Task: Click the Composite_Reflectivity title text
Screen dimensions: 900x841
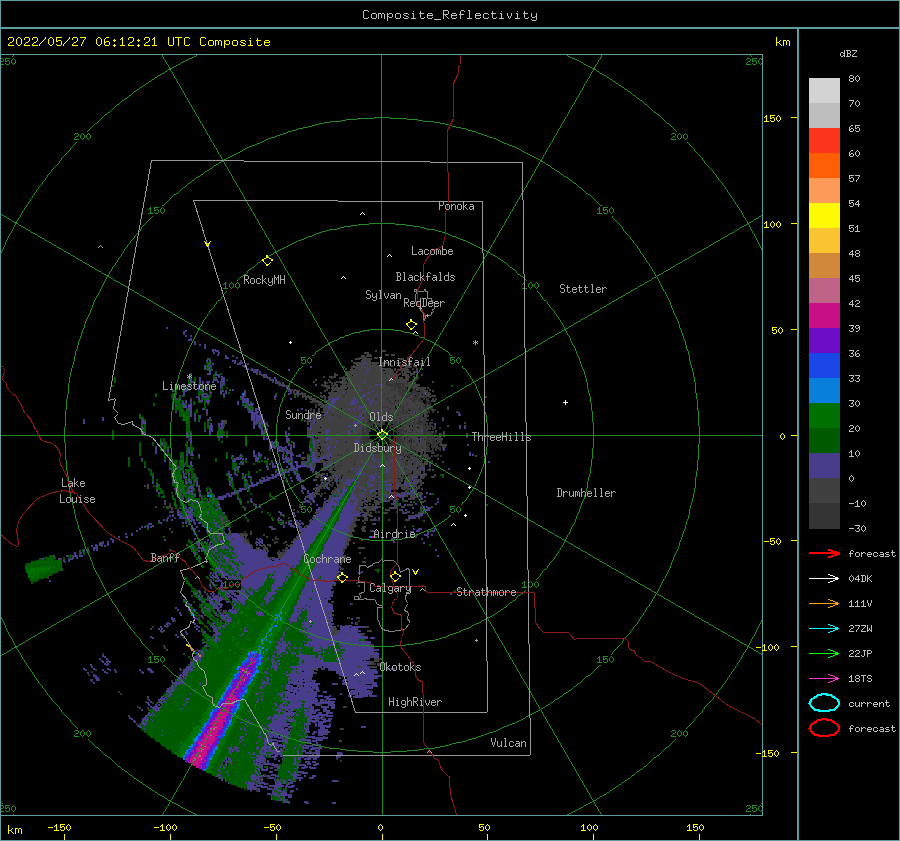Action: point(450,15)
